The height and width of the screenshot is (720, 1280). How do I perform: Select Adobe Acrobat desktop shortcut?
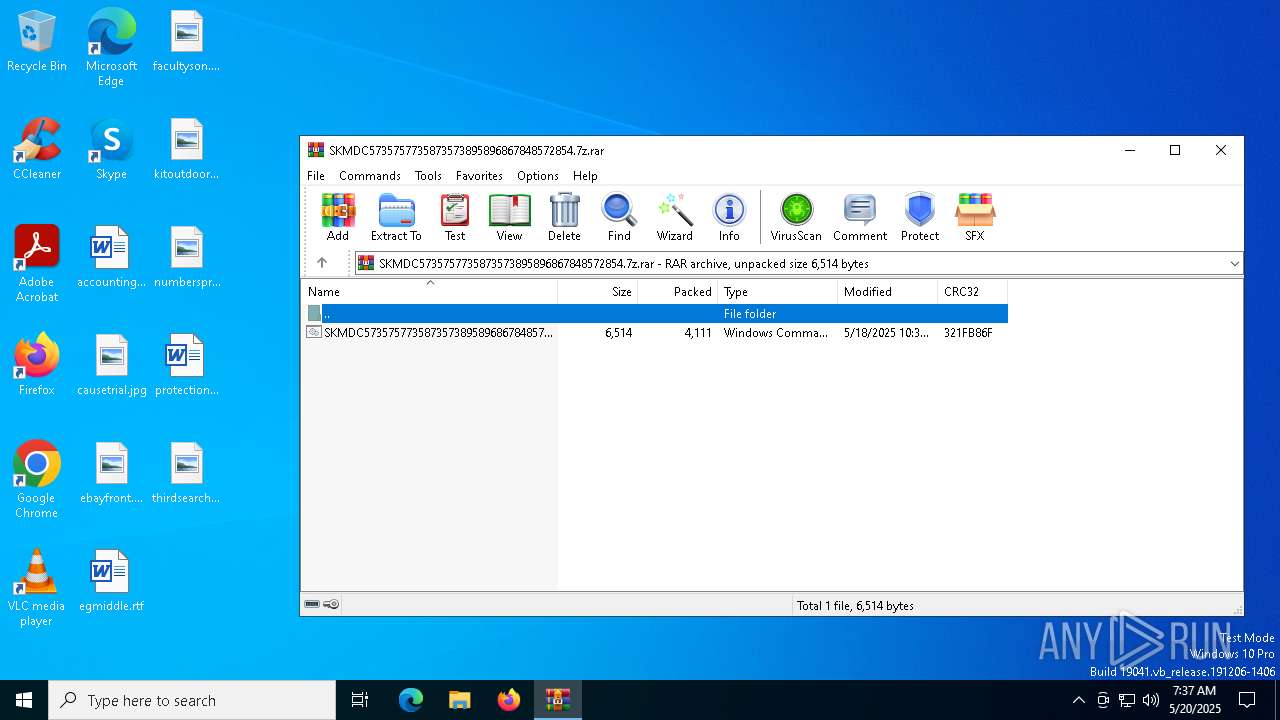[x=37, y=263]
